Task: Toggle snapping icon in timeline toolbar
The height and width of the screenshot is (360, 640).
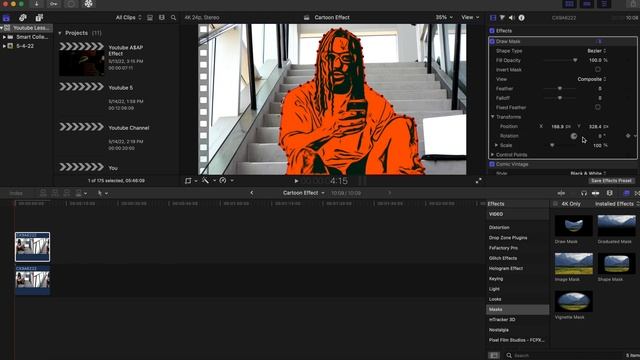Action: pyautogui.click(x=596, y=193)
